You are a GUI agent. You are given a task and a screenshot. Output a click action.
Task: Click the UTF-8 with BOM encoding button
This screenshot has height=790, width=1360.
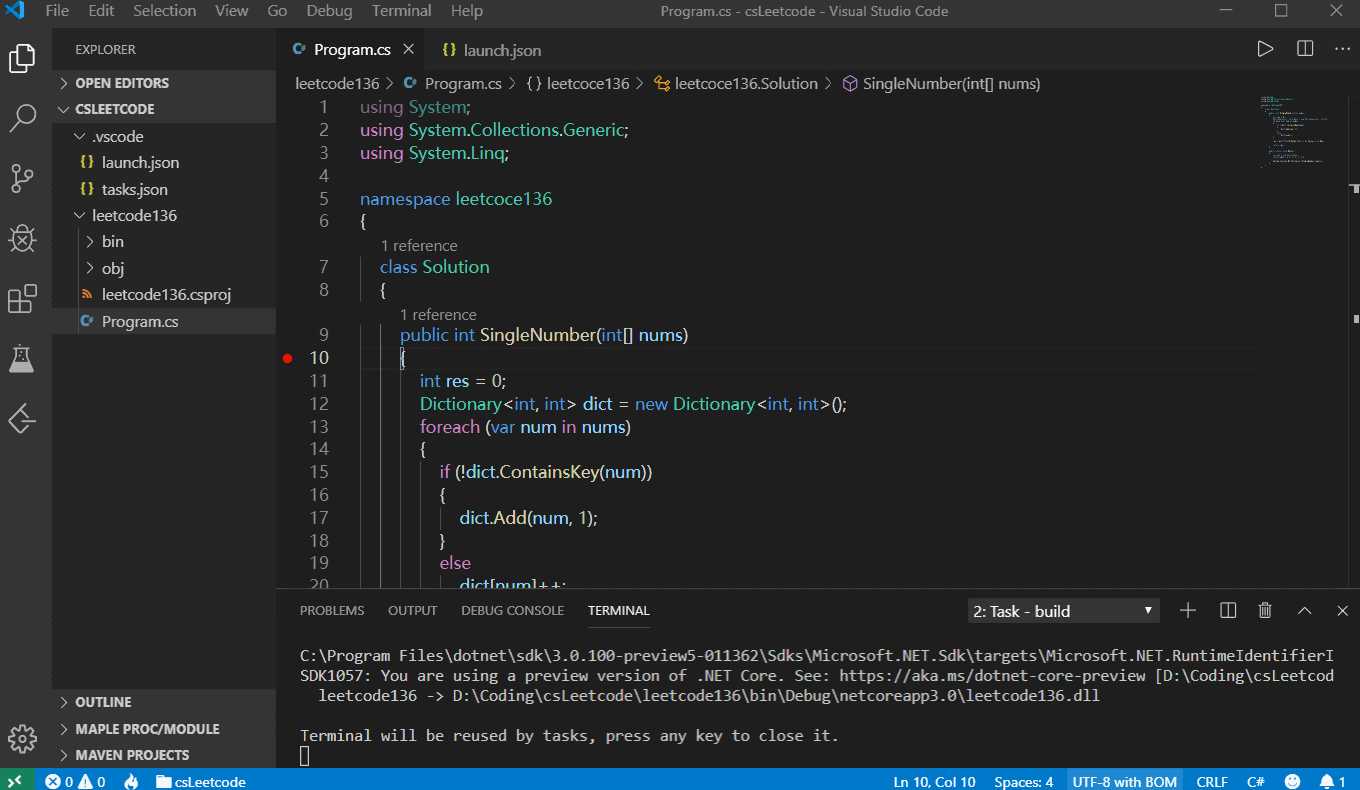[1125, 781]
